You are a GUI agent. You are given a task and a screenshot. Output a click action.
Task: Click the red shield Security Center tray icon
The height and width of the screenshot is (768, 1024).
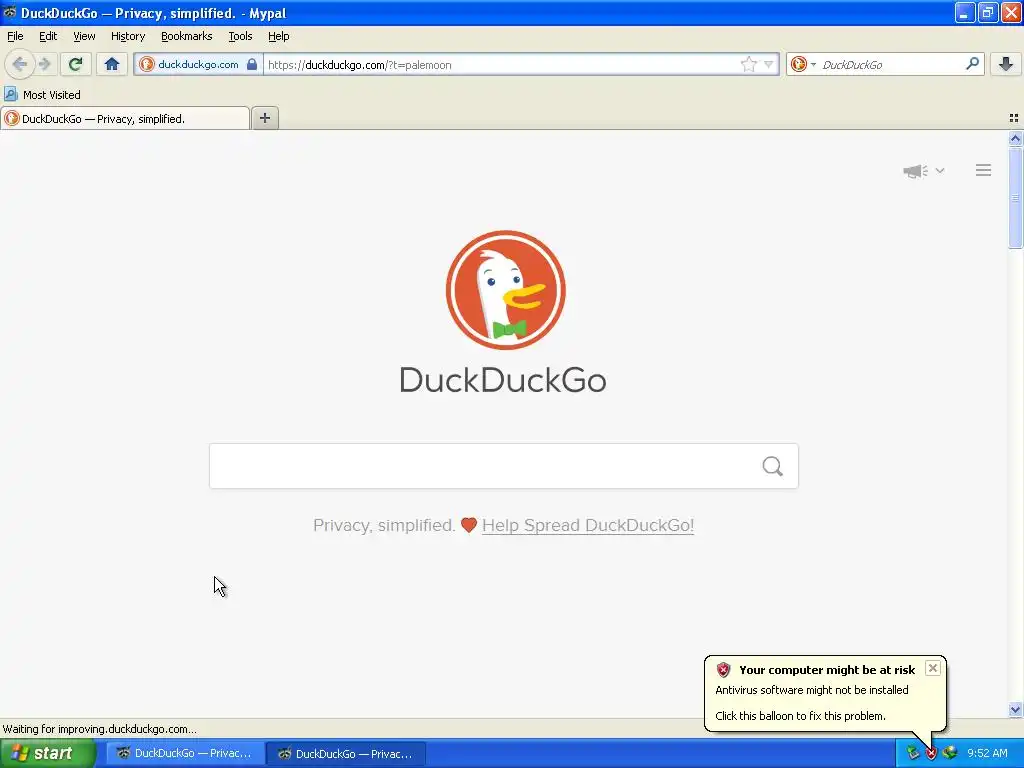click(x=931, y=754)
